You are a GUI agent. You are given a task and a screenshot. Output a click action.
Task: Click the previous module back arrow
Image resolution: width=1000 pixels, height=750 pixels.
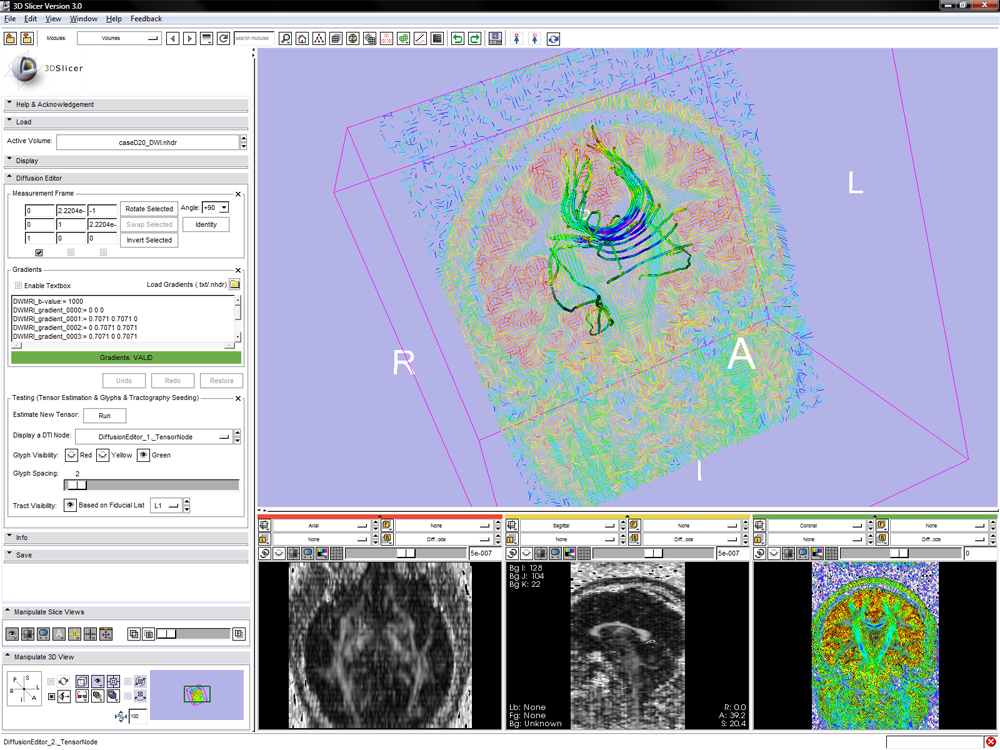tap(173, 39)
